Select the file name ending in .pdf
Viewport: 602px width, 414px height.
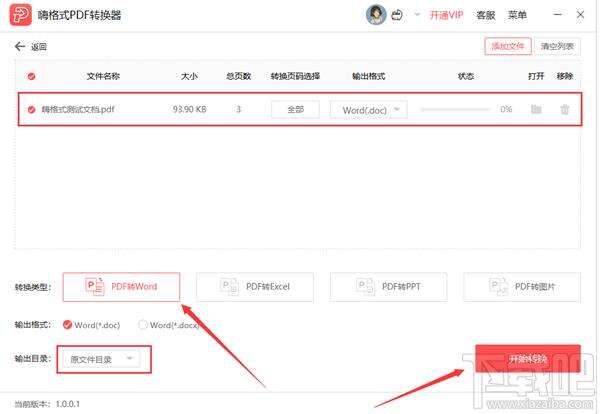click(x=78, y=109)
